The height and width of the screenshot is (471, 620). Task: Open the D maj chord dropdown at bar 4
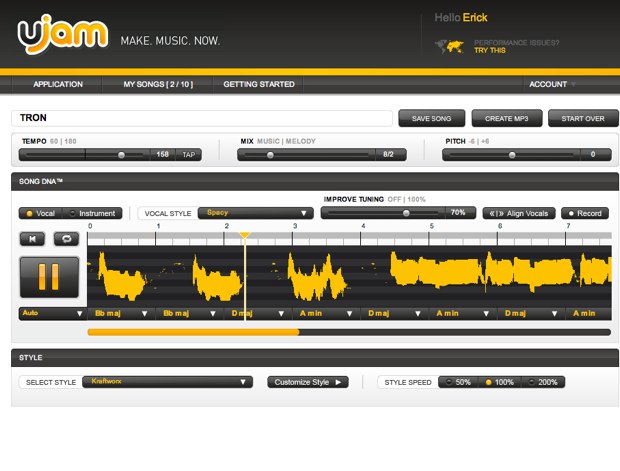(395, 314)
